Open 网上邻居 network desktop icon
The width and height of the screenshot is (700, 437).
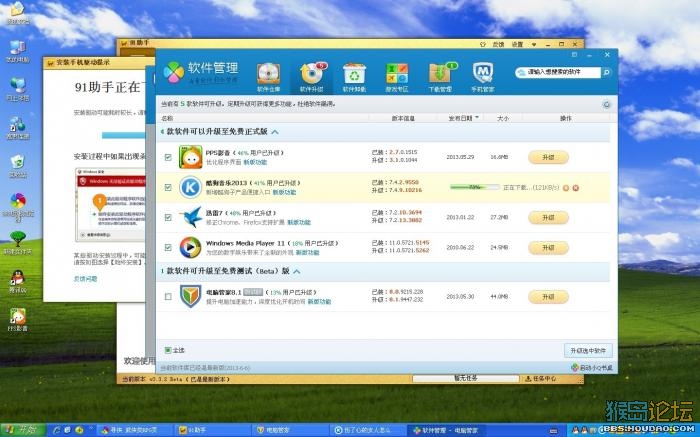point(17,89)
